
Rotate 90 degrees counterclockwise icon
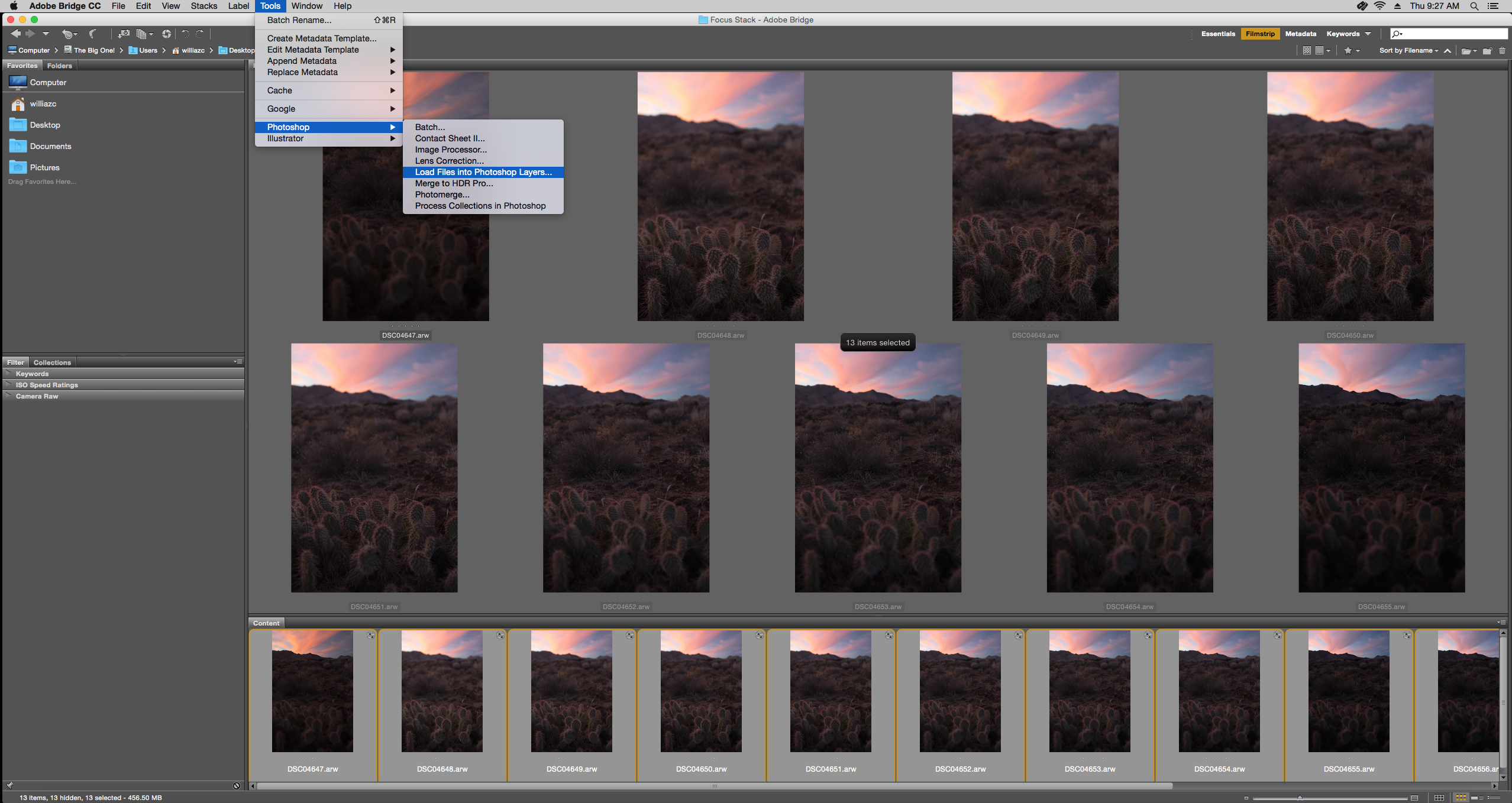185,34
